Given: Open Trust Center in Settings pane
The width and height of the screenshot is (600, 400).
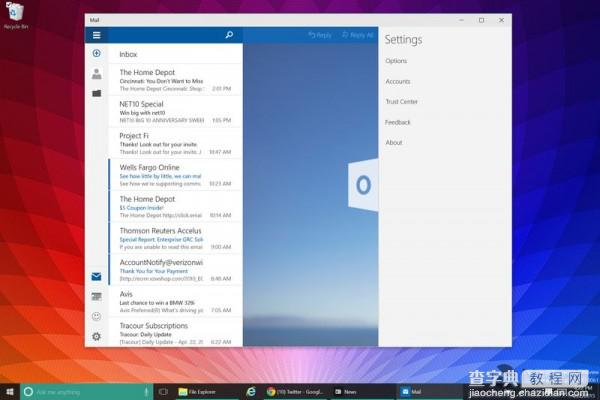Looking at the screenshot, I should coord(401,101).
